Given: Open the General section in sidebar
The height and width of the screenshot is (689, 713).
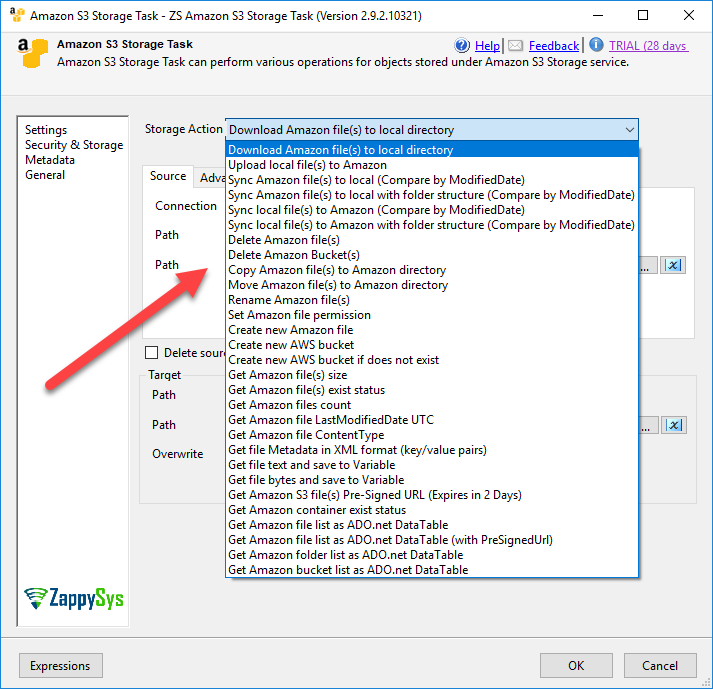Looking at the screenshot, I should coord(45,175).
